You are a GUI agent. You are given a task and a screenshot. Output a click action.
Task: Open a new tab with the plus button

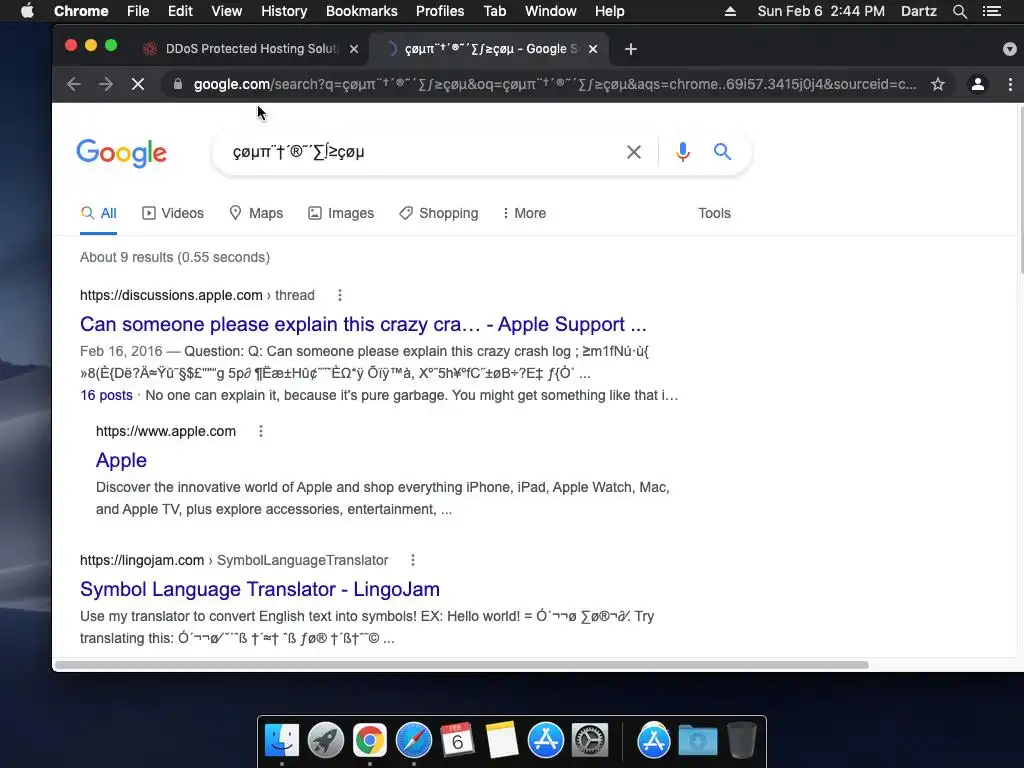630,49
